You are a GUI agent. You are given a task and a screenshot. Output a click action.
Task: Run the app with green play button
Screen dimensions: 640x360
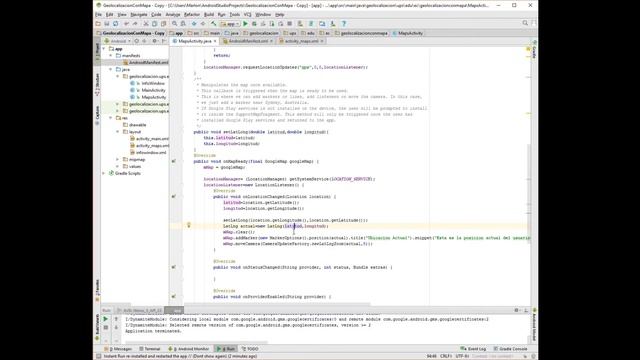tap(245, 24)
